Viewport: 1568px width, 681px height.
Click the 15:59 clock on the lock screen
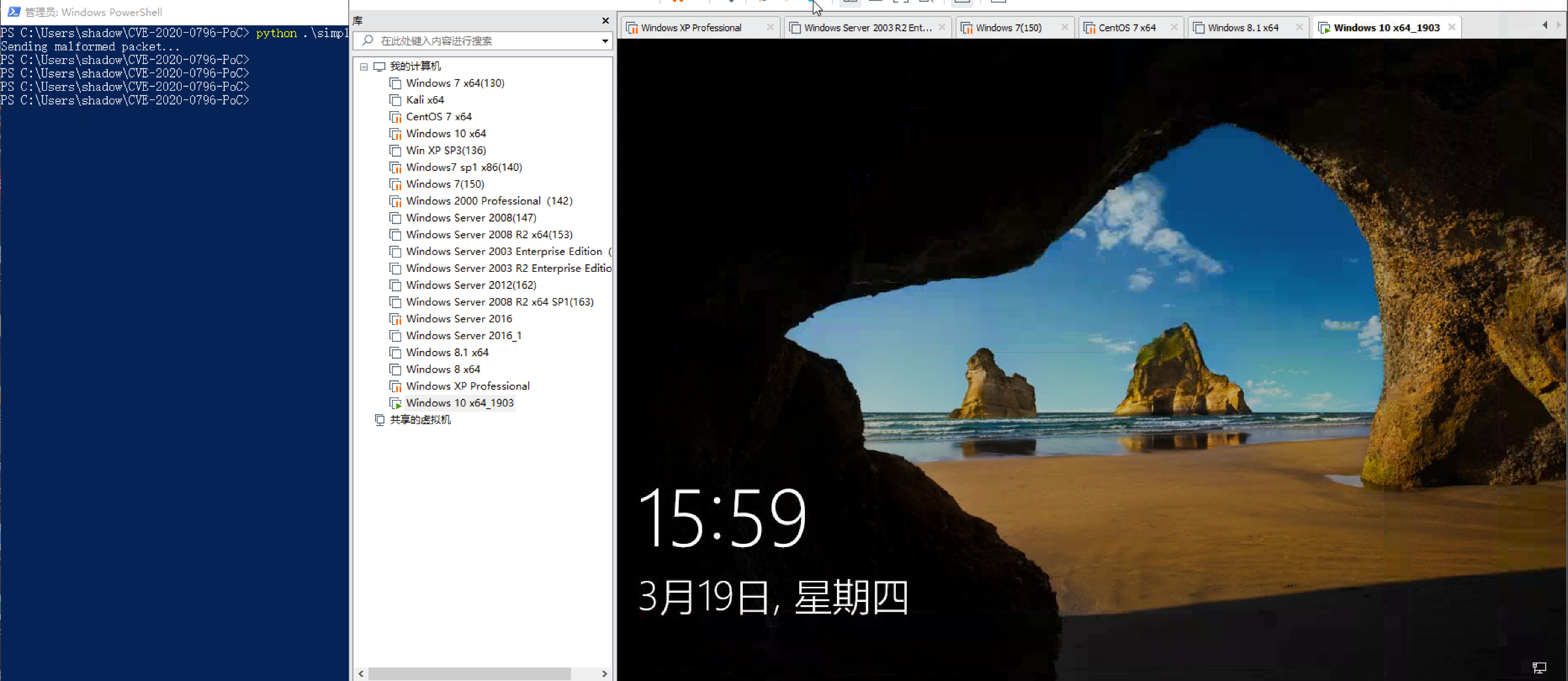coord(723,518)
